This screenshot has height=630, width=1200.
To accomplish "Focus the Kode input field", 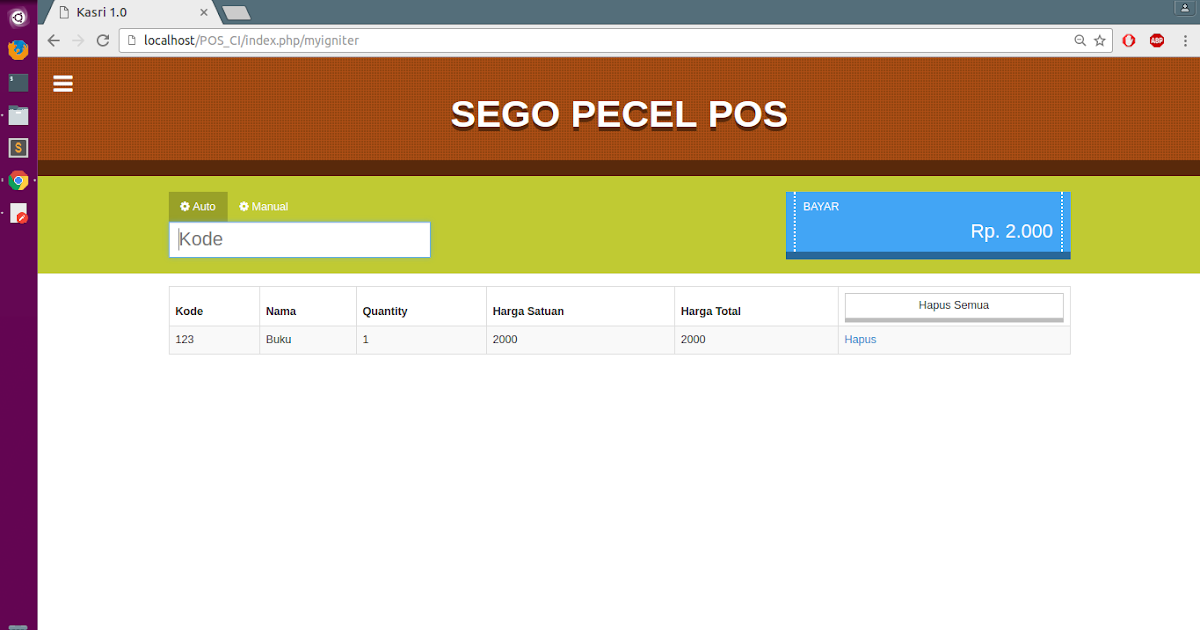I will coord(300,239).
